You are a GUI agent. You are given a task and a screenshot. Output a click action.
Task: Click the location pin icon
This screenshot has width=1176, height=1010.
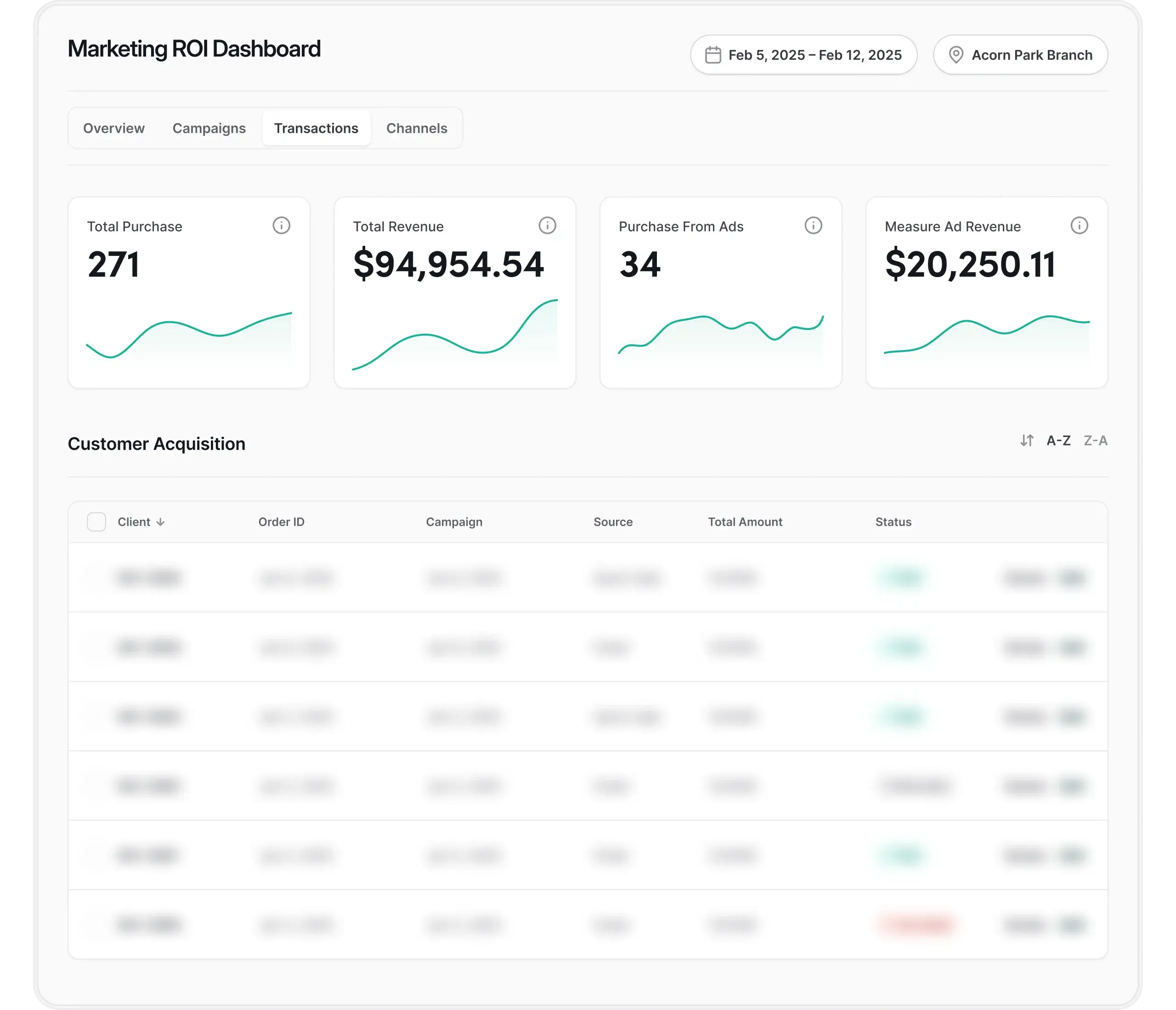[956, 55]
